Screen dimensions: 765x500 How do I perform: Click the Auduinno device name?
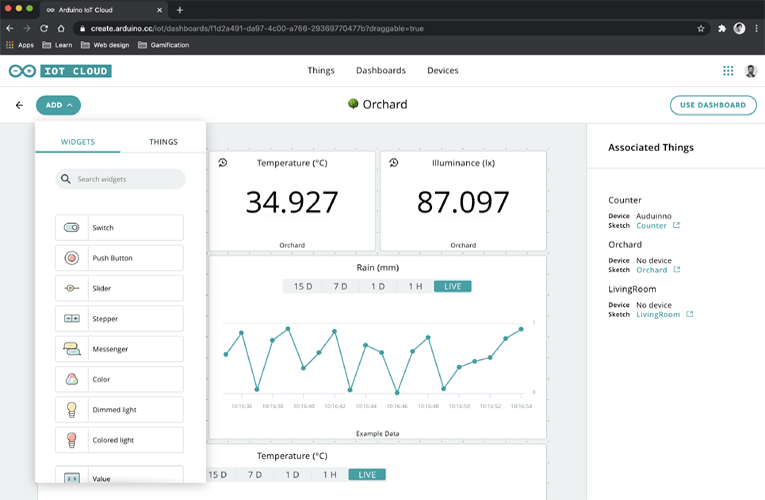point(654,216)
